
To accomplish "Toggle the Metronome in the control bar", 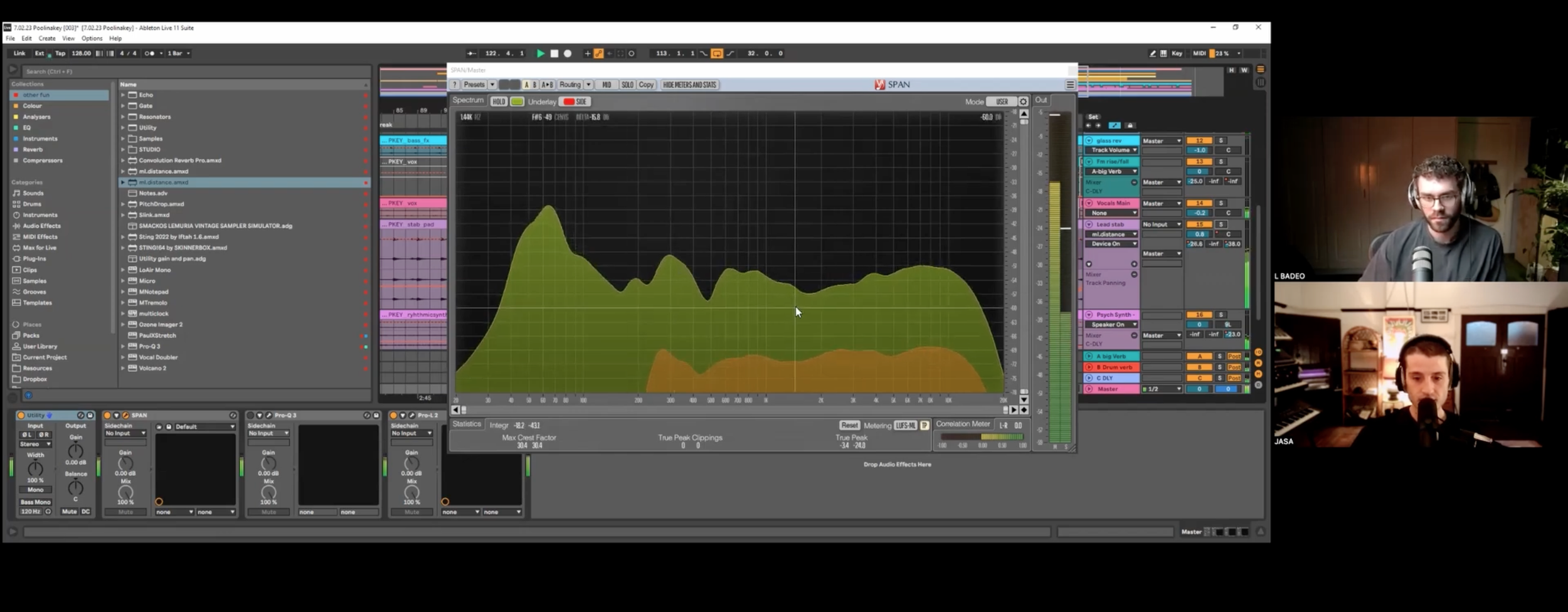I will [x=150, y=53].
